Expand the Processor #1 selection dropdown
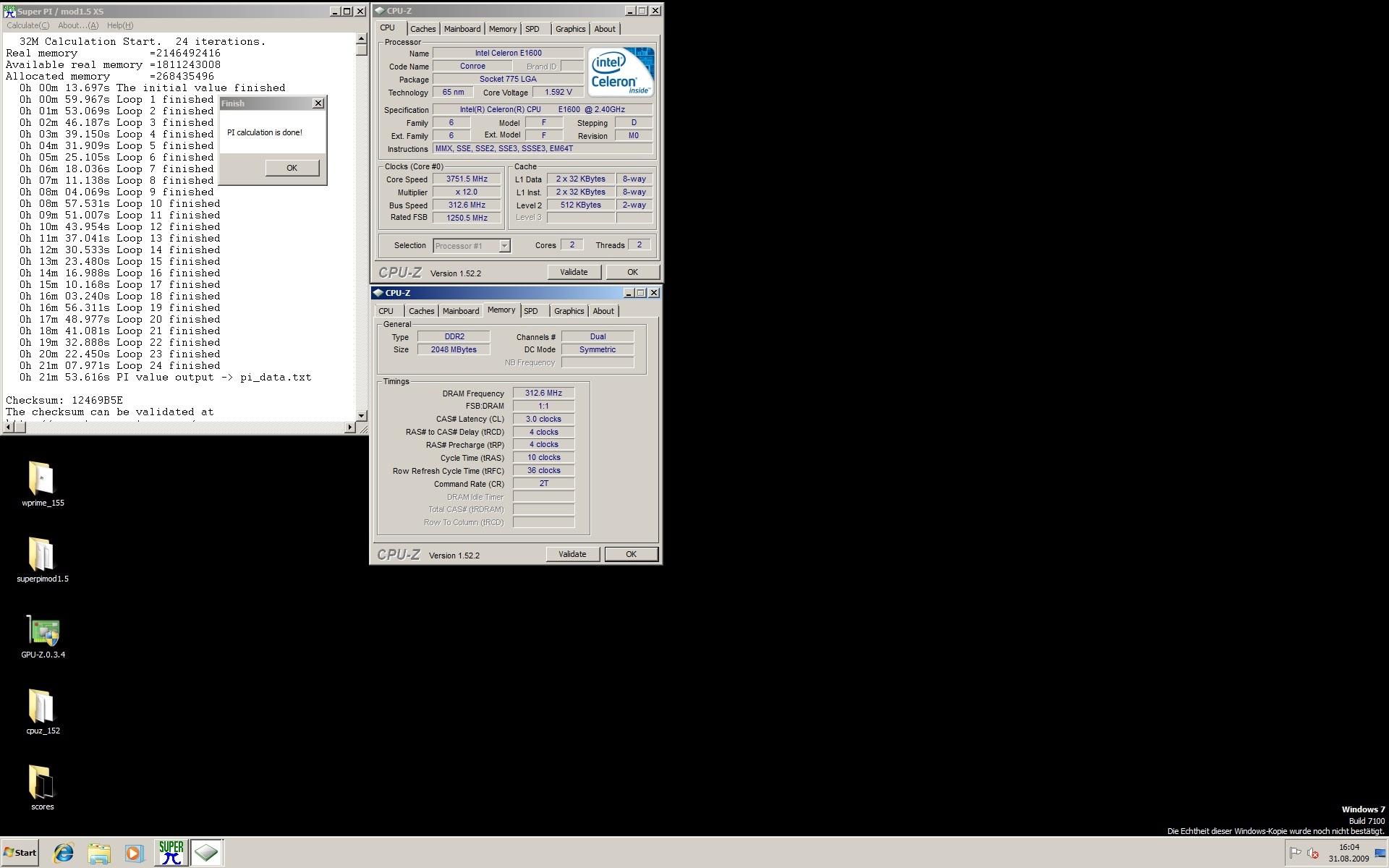 coord(504,246)
